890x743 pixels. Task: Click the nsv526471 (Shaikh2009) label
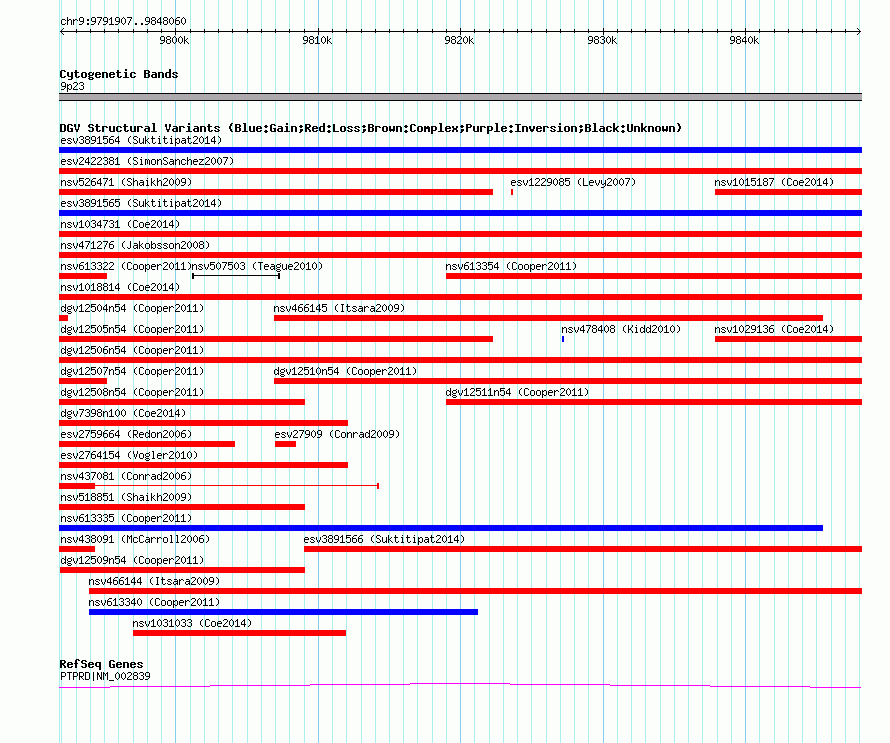tap(126, 182)
